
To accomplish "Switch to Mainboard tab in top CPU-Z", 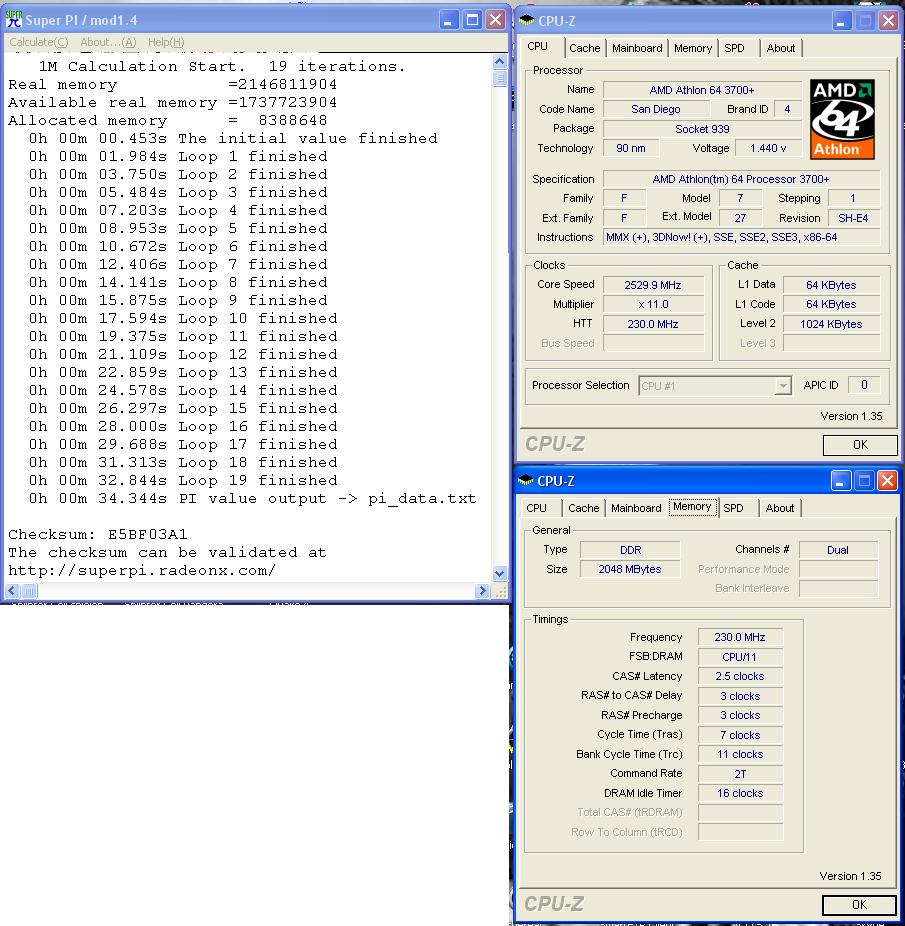I will (637, 48).
